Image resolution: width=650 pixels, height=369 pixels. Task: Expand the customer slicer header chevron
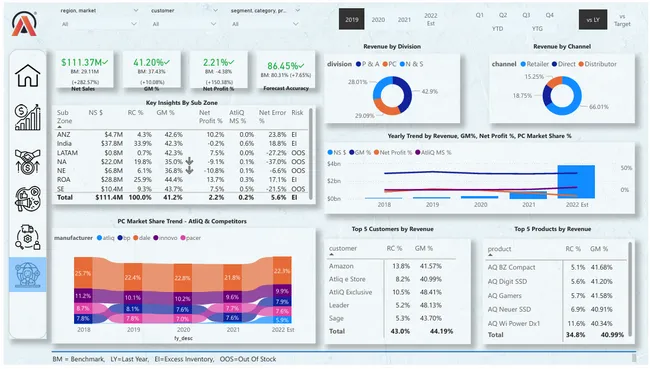coord(215,10)
